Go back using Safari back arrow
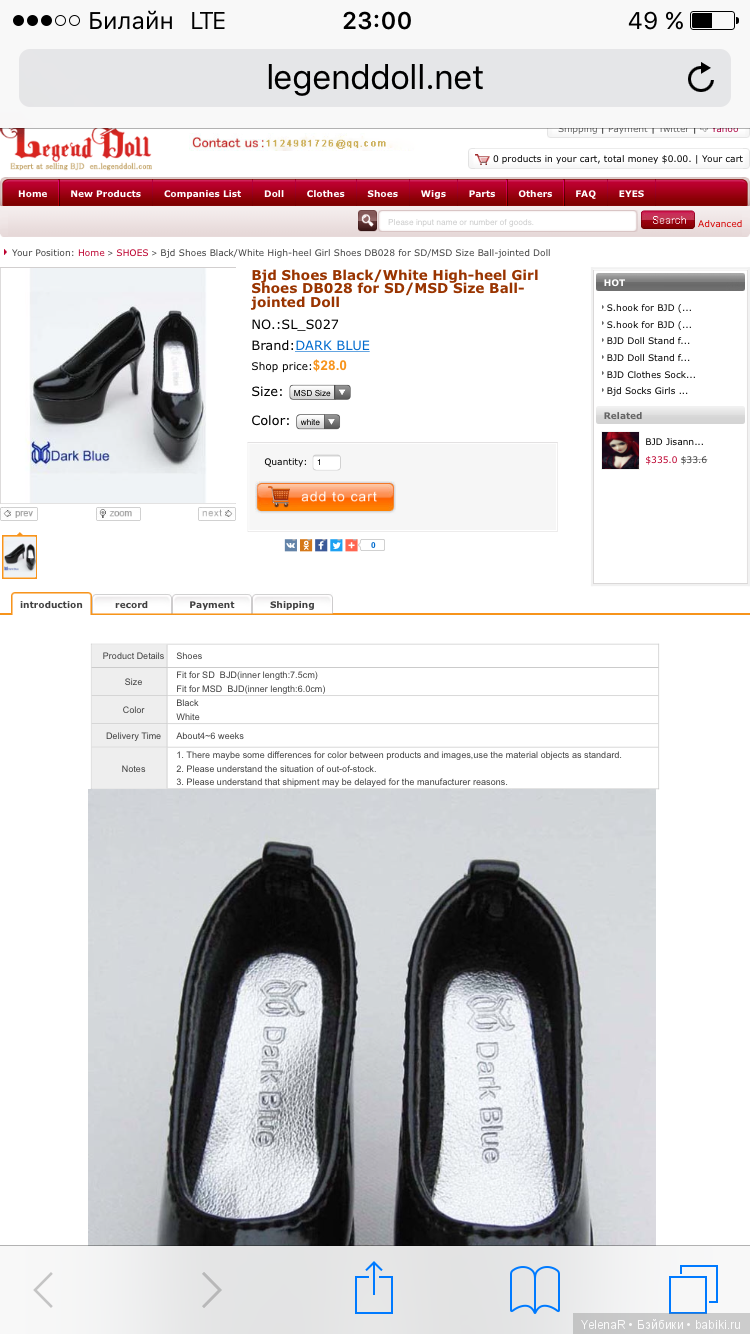The image size is (750, 1334). click(x=44, y=1290)
